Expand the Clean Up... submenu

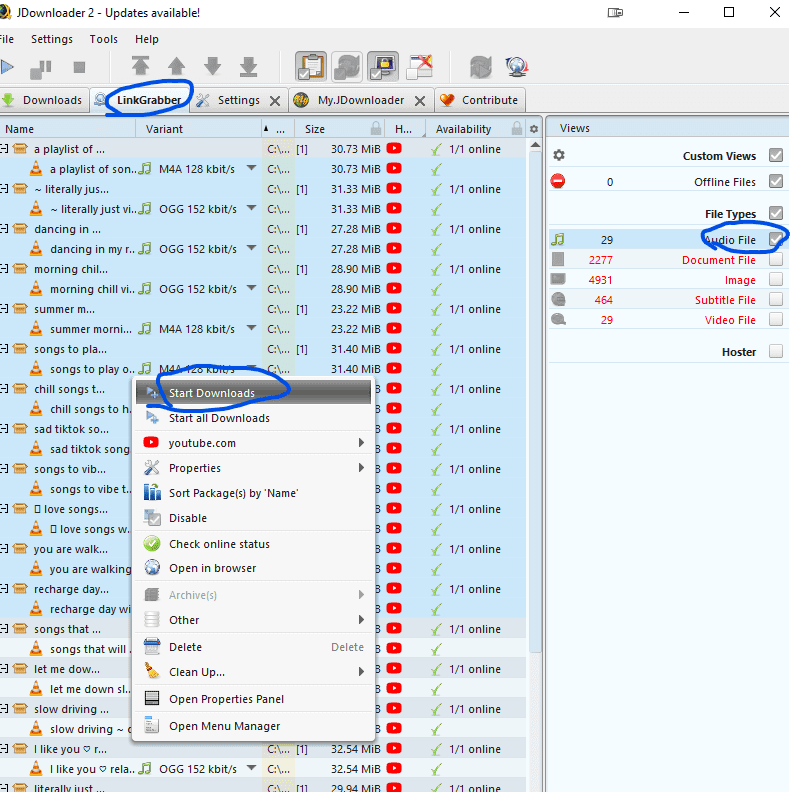[x=361, y=672]
